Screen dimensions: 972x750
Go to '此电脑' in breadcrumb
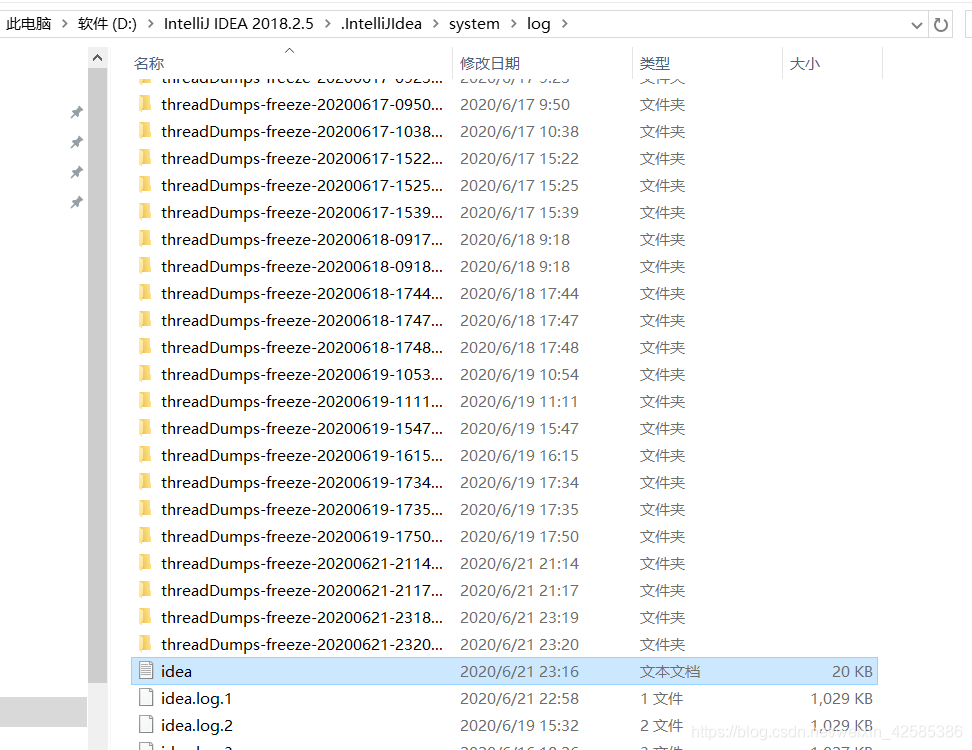[29, 24]
